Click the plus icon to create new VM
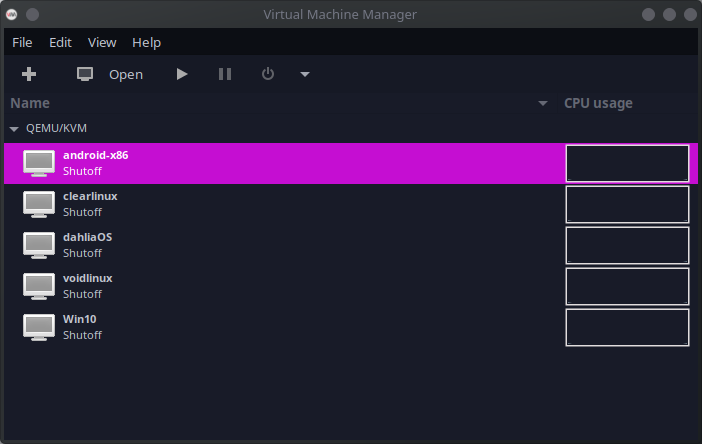The height and width of the screenshot is (444, 702). coord(29,74)
